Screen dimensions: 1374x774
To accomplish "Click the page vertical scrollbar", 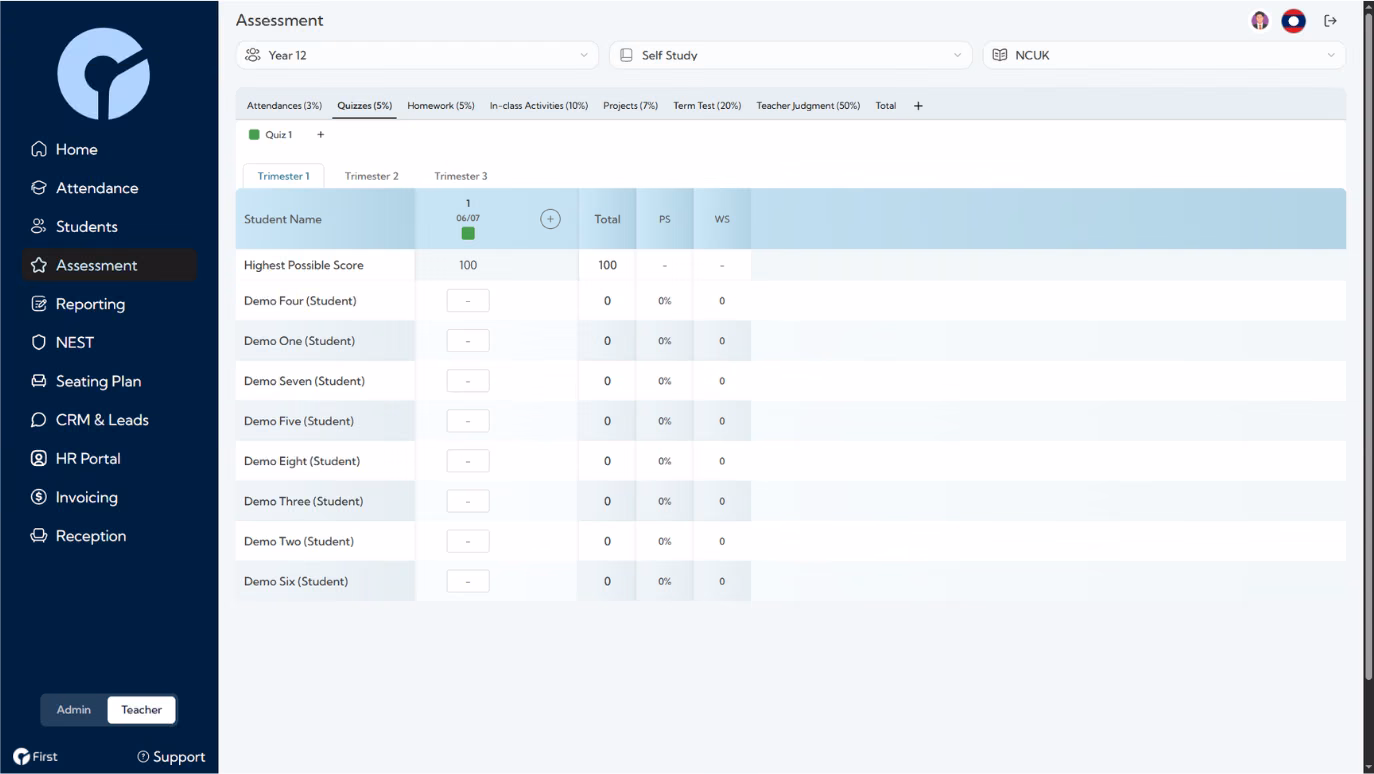I will (1369, 345).
